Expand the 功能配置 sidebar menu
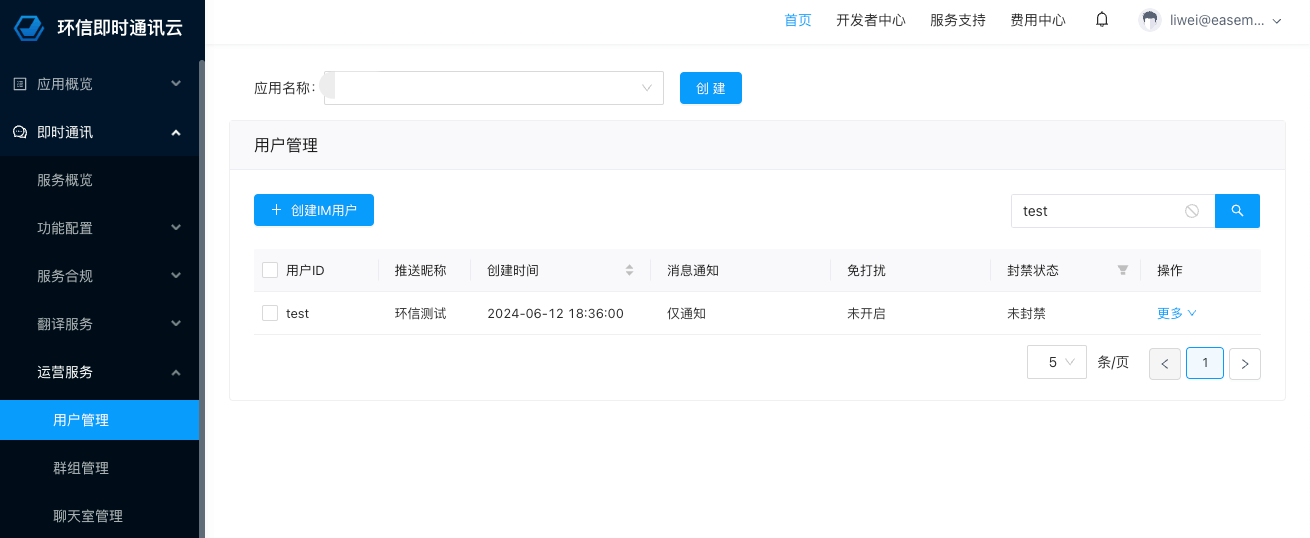This screenshot has height=538, width=1310. click(100, 228)
